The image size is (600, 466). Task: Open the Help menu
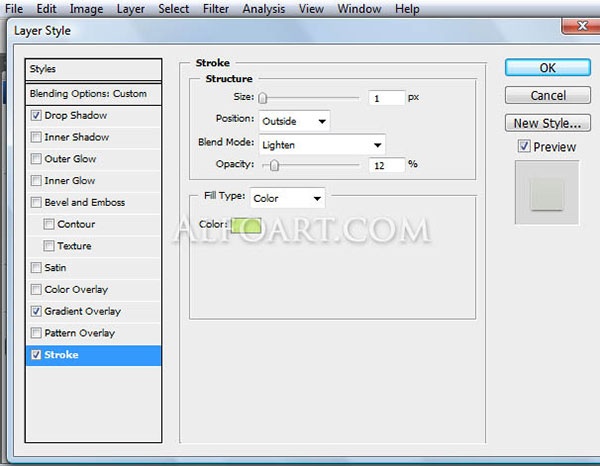[407, 8]
